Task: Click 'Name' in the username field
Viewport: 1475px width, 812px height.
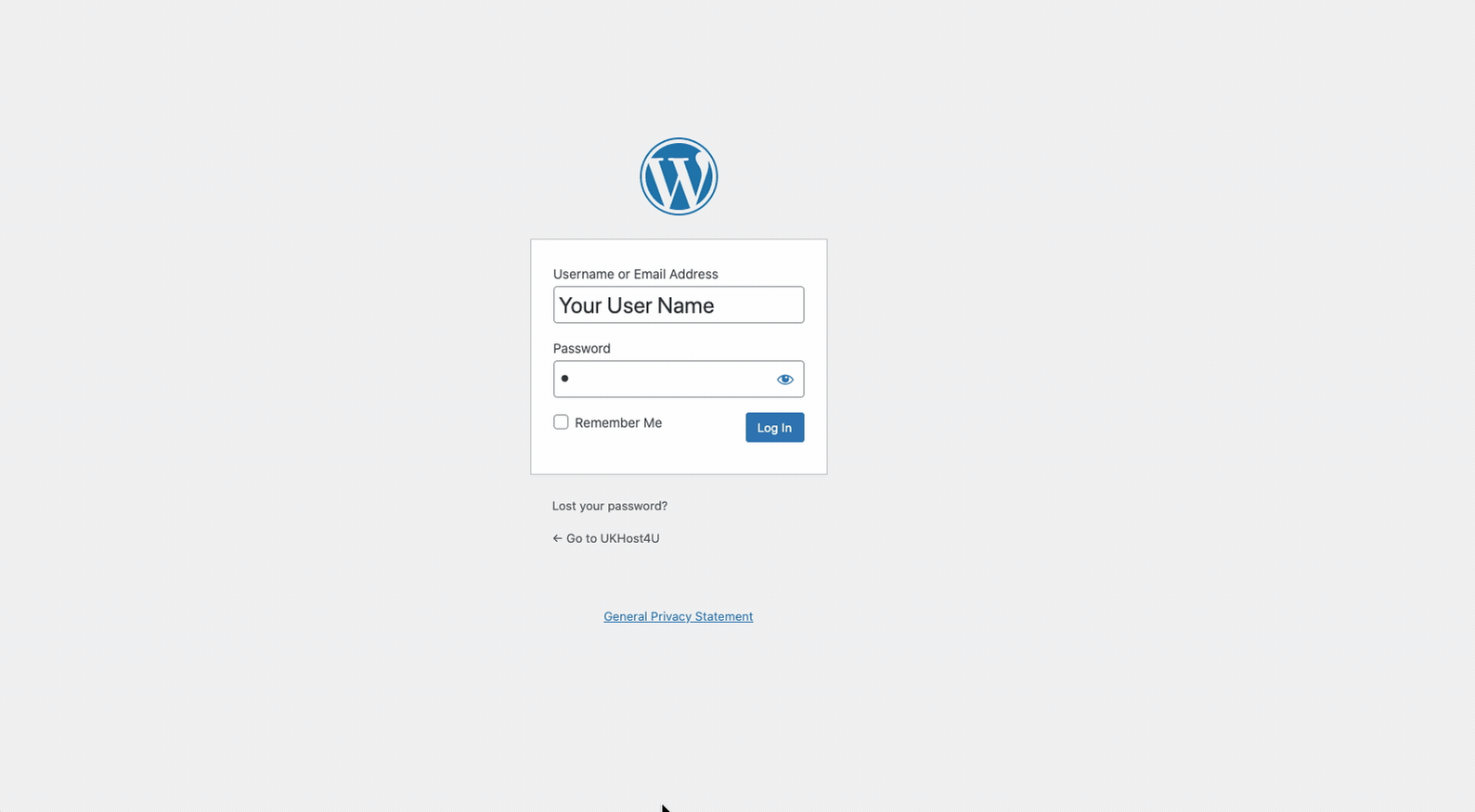Action: 686,305
